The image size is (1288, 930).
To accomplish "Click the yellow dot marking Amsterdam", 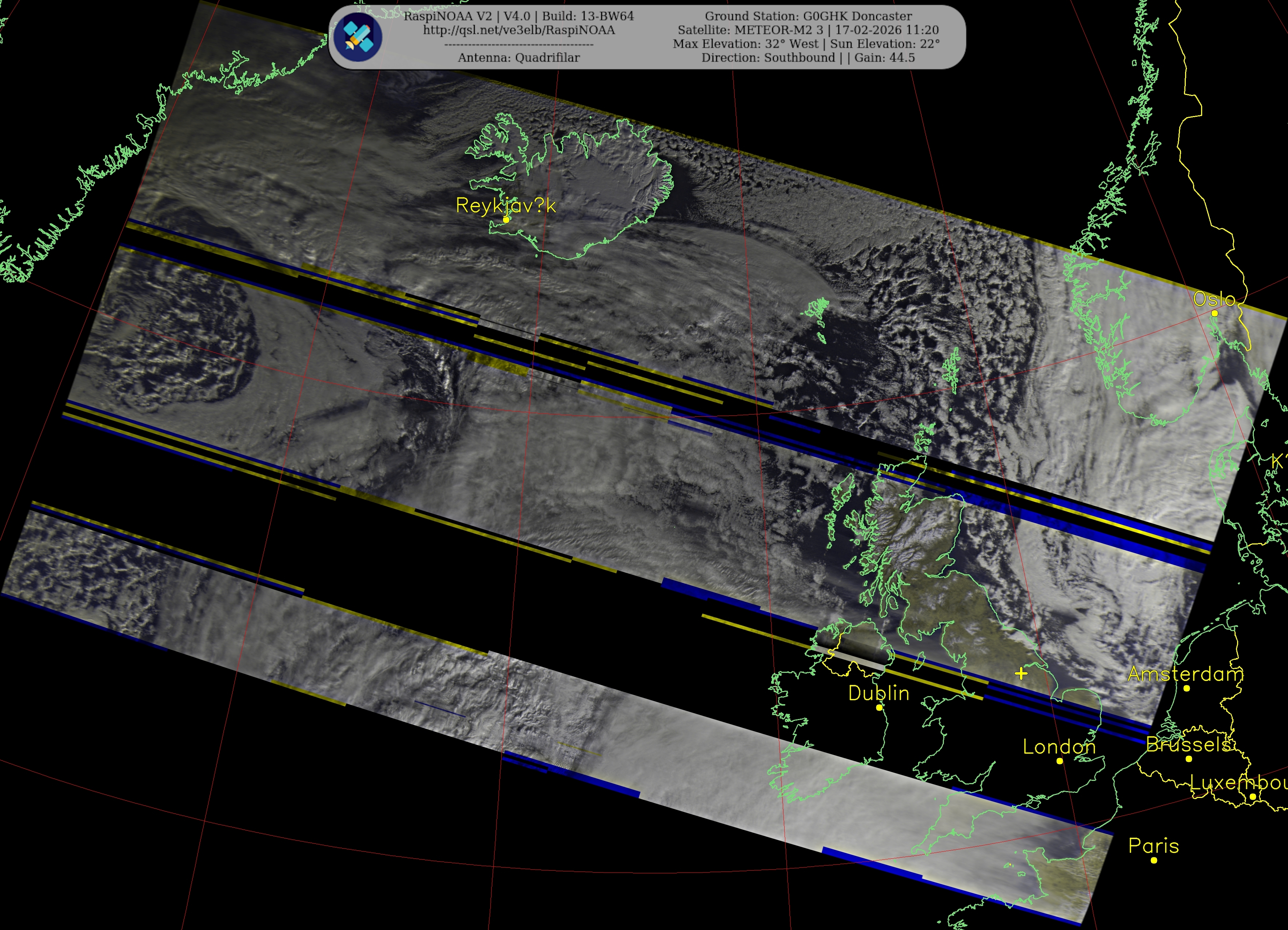I will tap(1187, 688).
